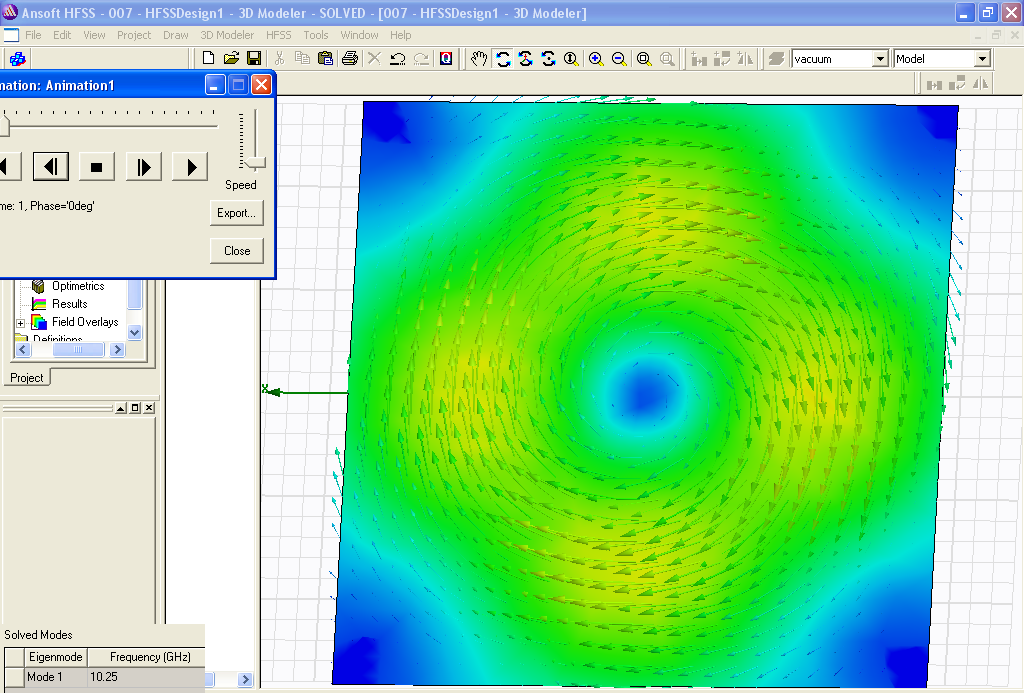1024x693 pixels.
Task: Click the Move objects icon in the toolbar
Action: pyautogui.click(x=699, y=59)
